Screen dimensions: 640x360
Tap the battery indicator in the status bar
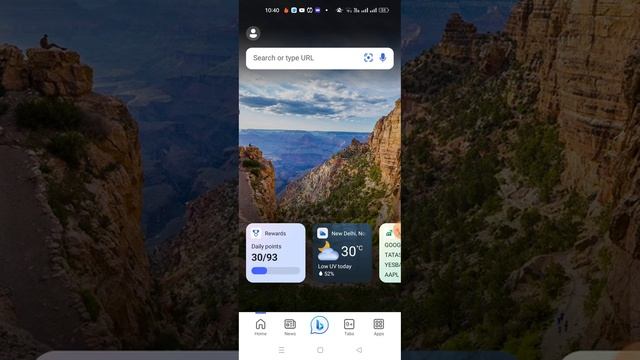coord(384,10)
